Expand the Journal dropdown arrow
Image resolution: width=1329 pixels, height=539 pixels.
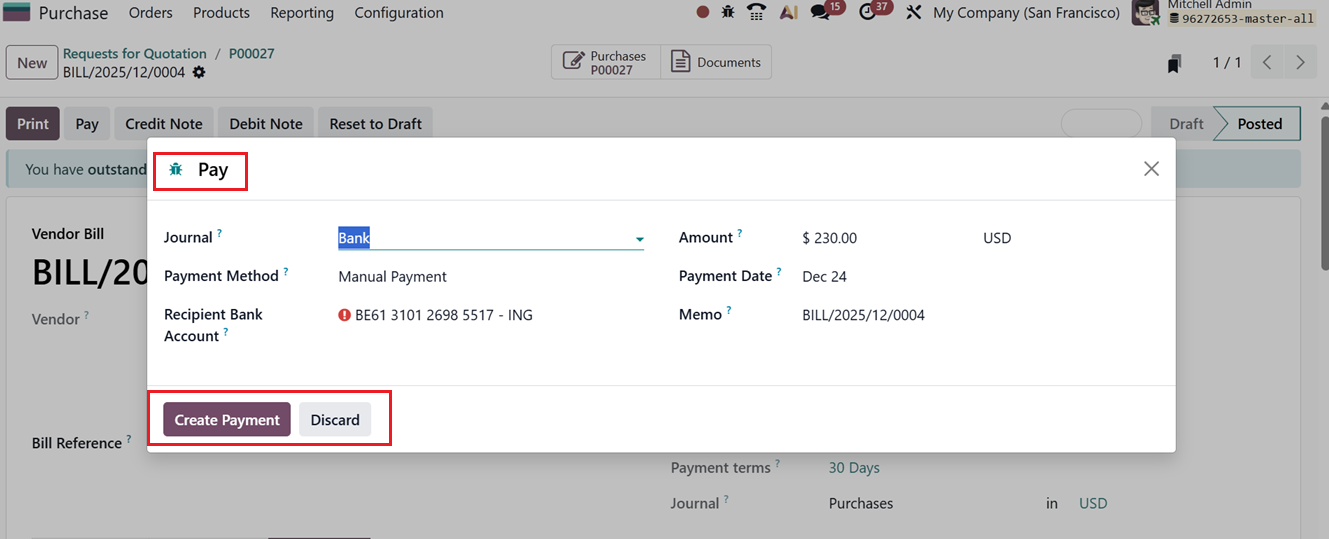[639, 239]
